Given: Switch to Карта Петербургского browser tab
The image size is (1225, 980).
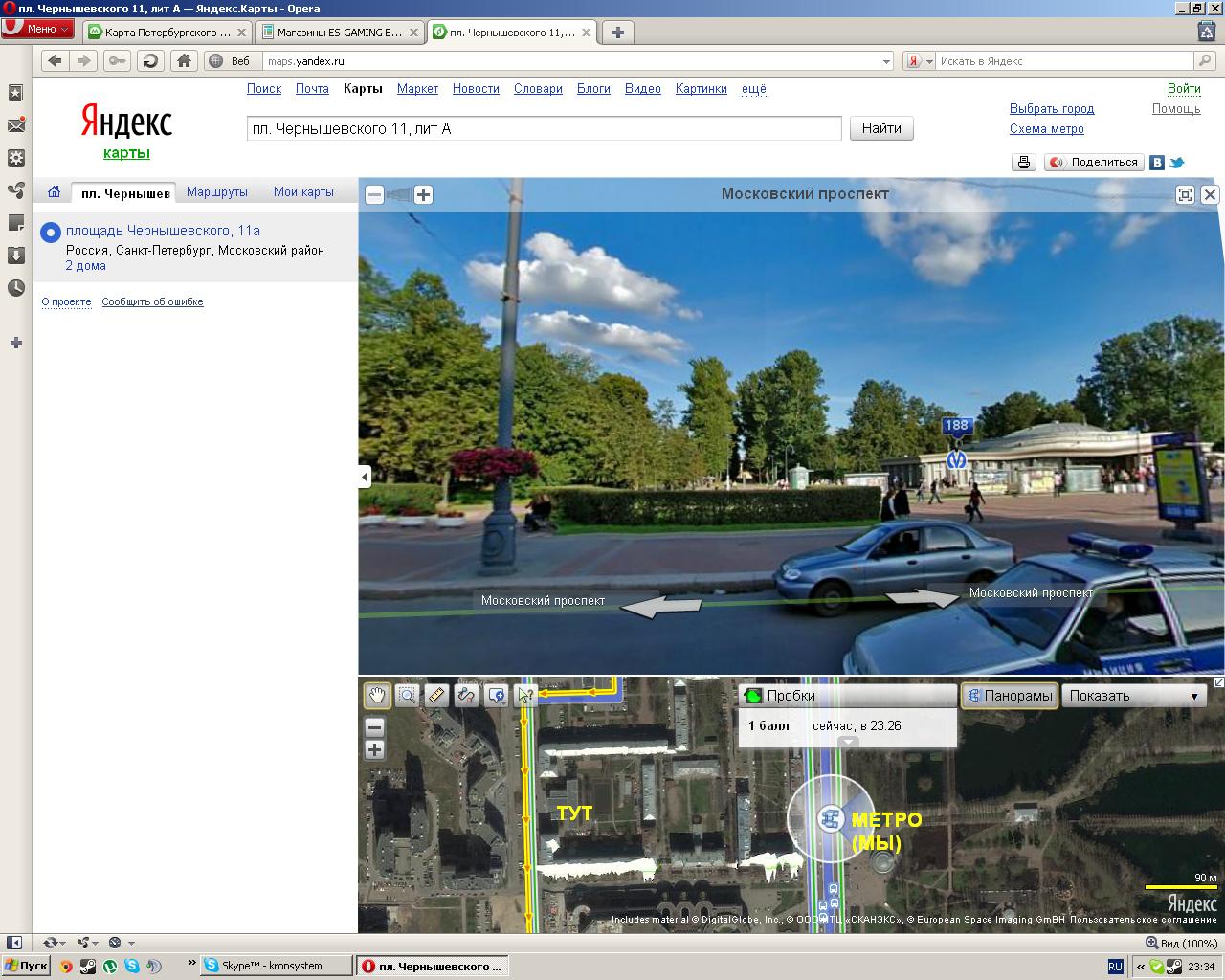Looking at the screenshot, I should [167, 33].
